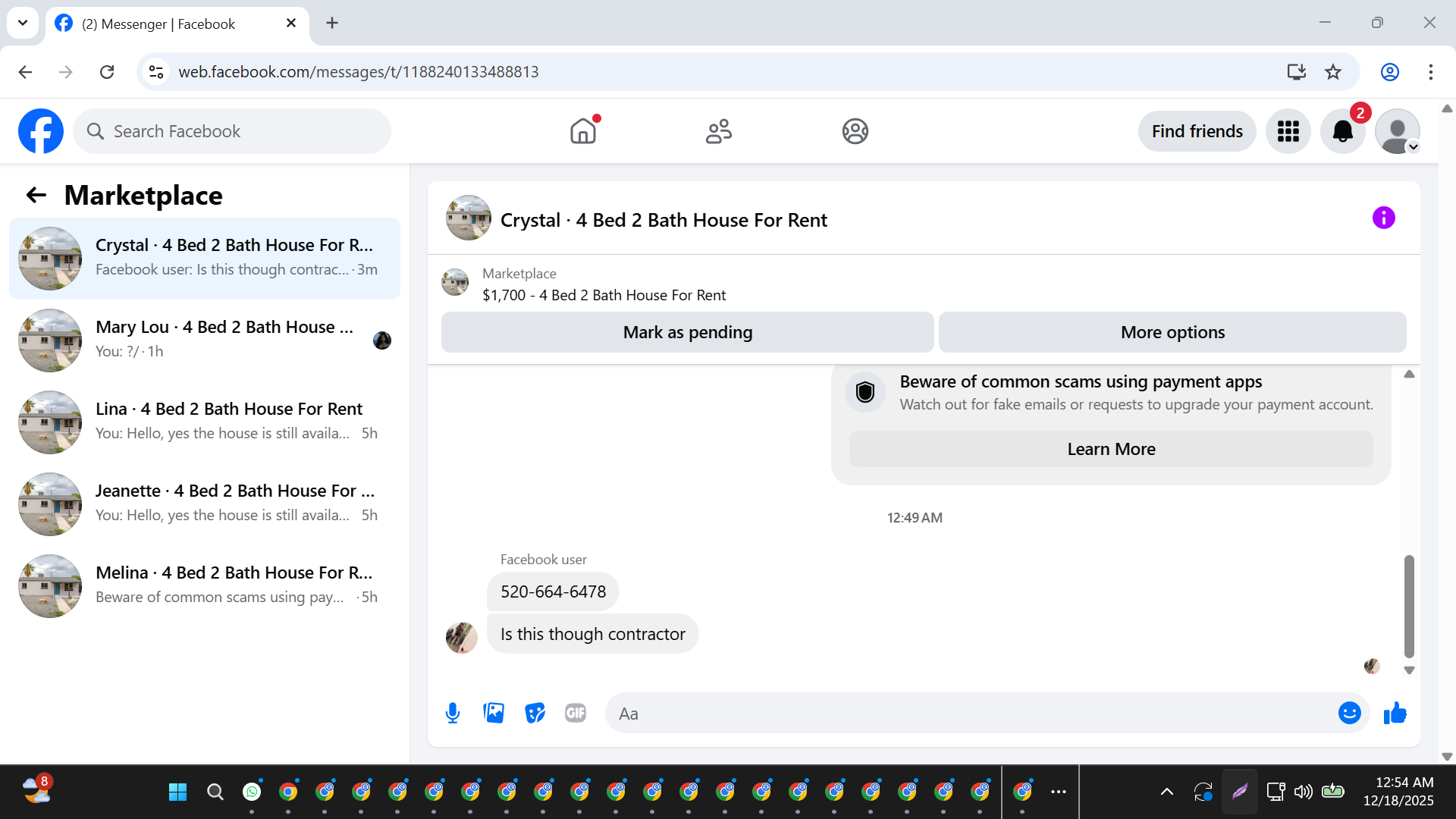The height and width of the screenshot is (819, 1456).
Task: Open the GIF picker
Action: point(576,713)
